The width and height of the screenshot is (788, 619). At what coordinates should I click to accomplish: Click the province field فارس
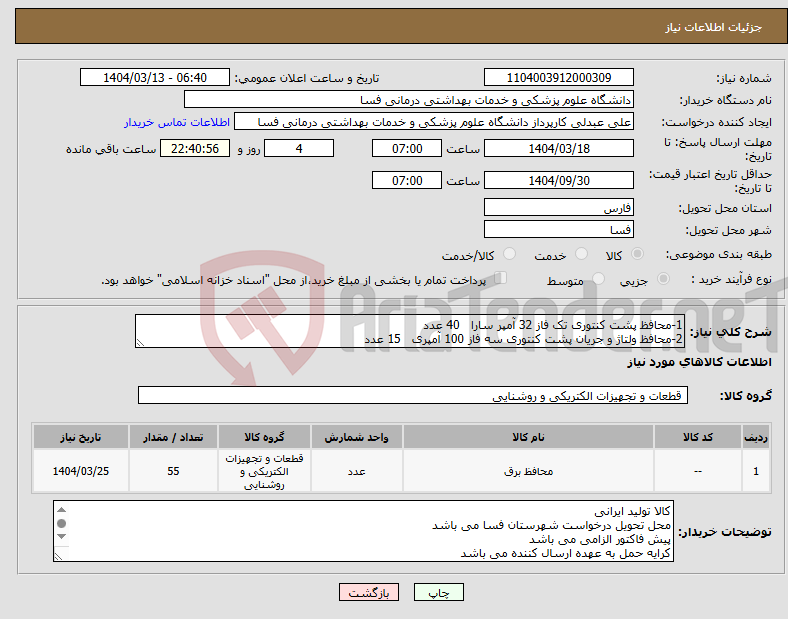(x=558, y=208)
